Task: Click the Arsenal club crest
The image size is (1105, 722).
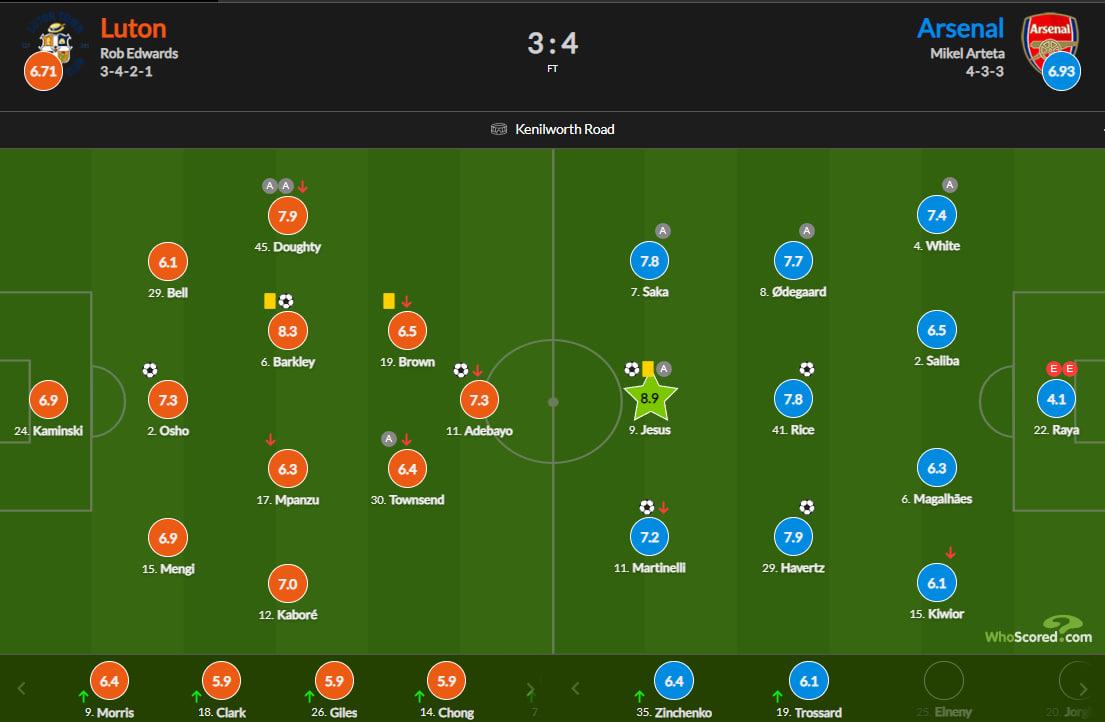Action: 1049,38
